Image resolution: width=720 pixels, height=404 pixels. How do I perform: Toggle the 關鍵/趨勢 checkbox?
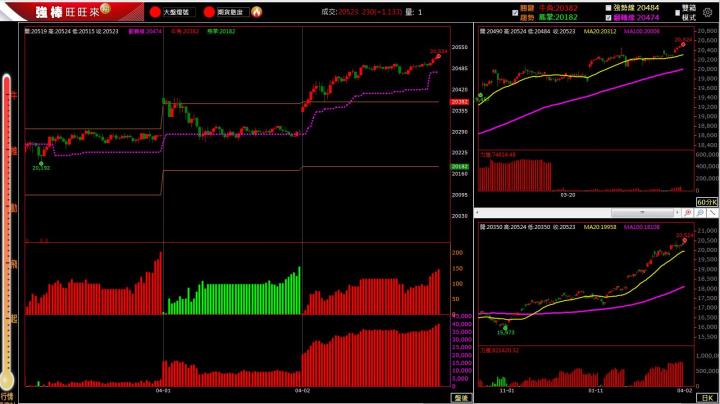[513, 11]
